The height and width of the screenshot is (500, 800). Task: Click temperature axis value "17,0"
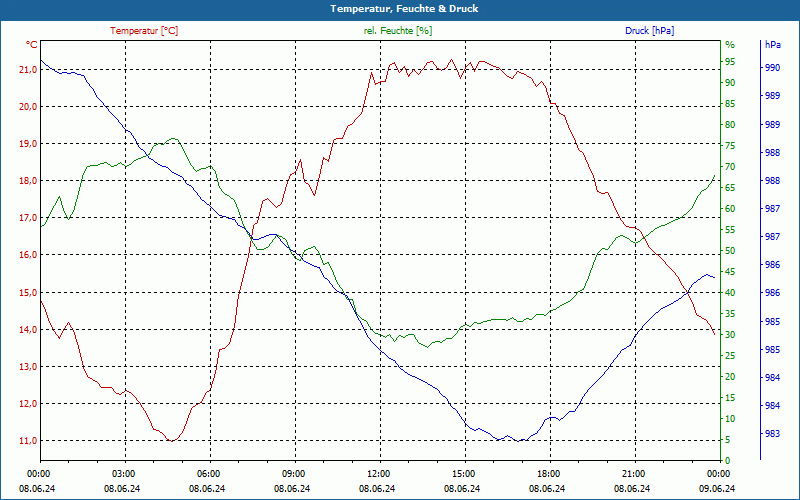(28, 218)
